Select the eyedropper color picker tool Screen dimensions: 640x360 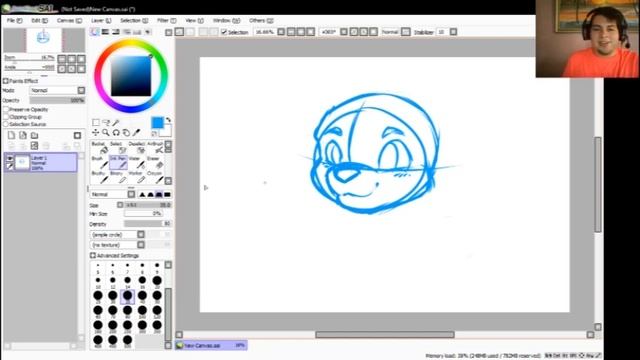point(136,133)
